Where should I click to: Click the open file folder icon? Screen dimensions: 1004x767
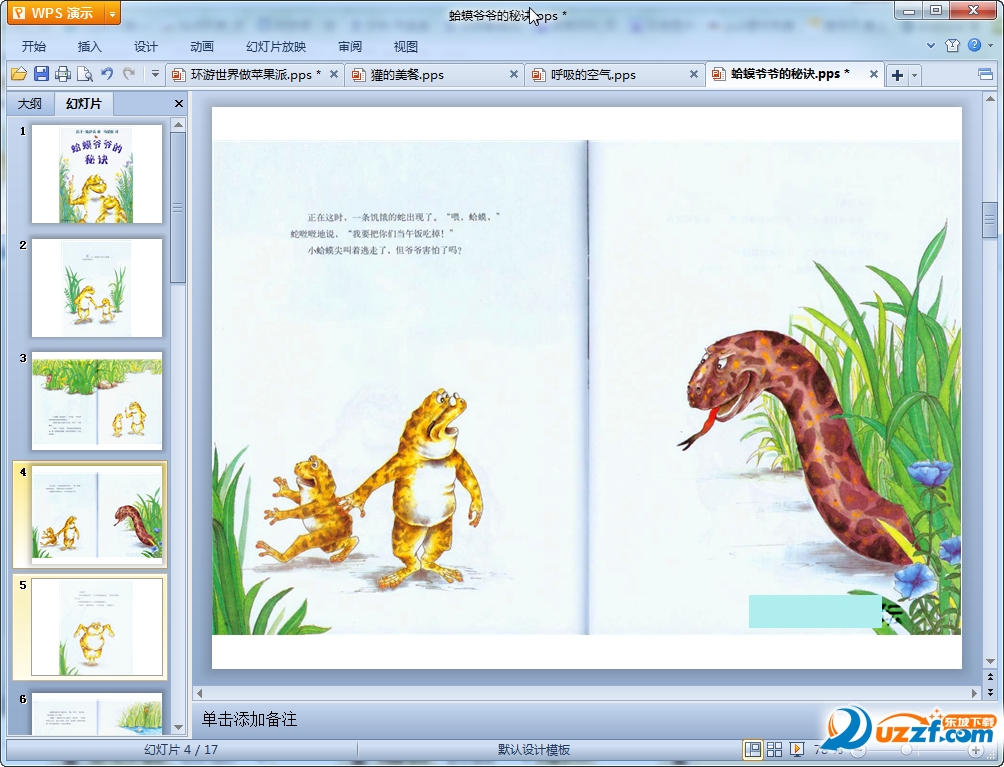(x=19, y=74)
